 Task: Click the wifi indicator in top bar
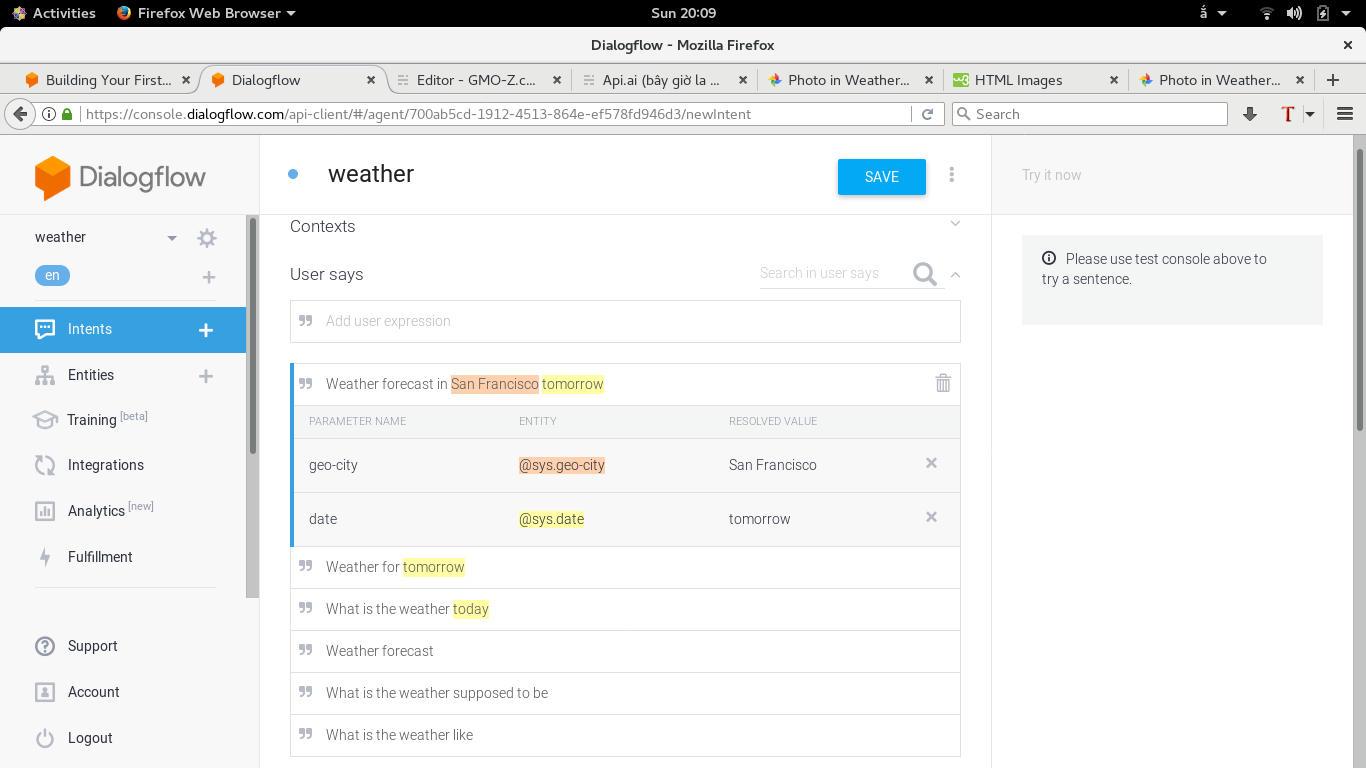pos(1267,13)
